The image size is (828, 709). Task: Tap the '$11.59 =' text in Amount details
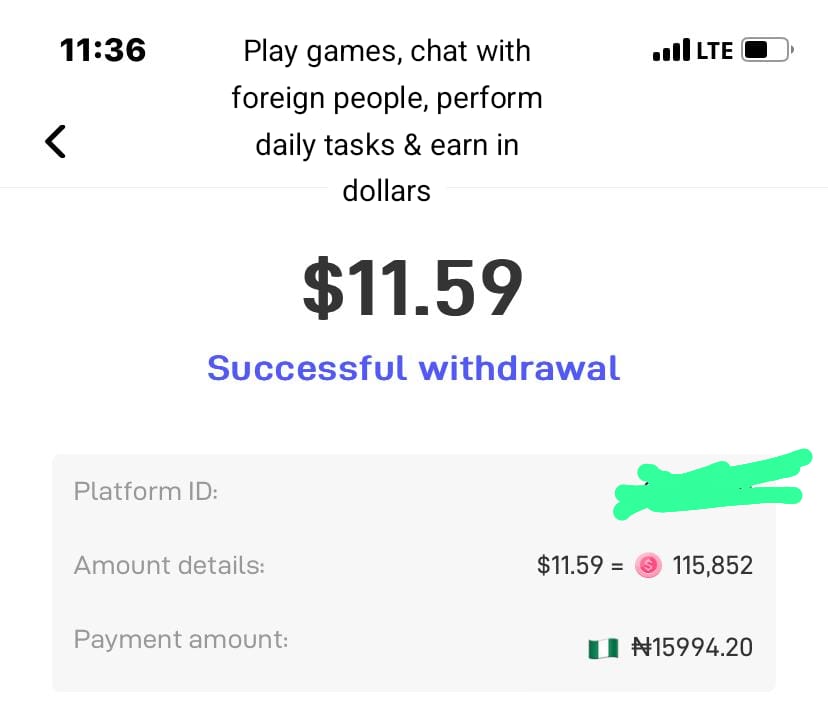[x=580, y=566]
